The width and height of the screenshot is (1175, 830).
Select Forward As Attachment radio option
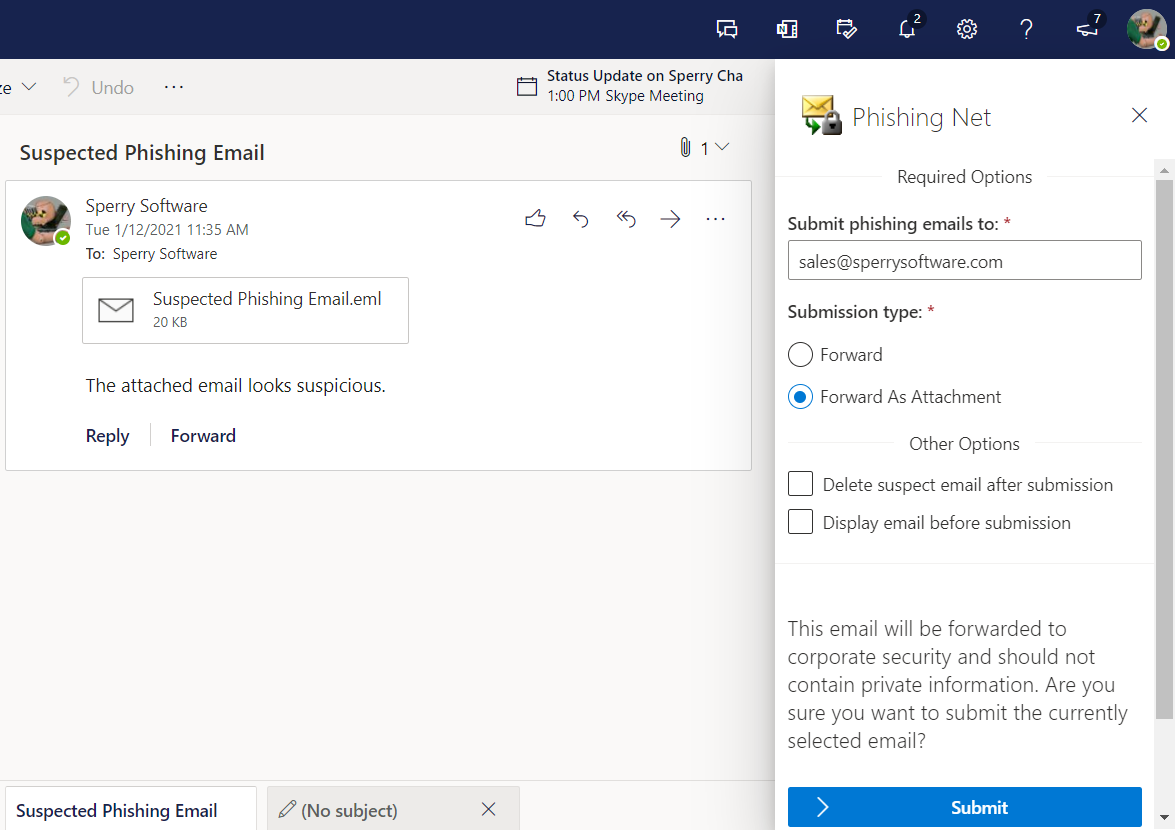coord(800,396)
